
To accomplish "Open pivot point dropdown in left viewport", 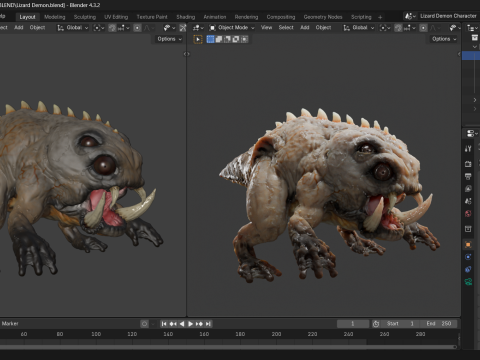I will (99, 28).
